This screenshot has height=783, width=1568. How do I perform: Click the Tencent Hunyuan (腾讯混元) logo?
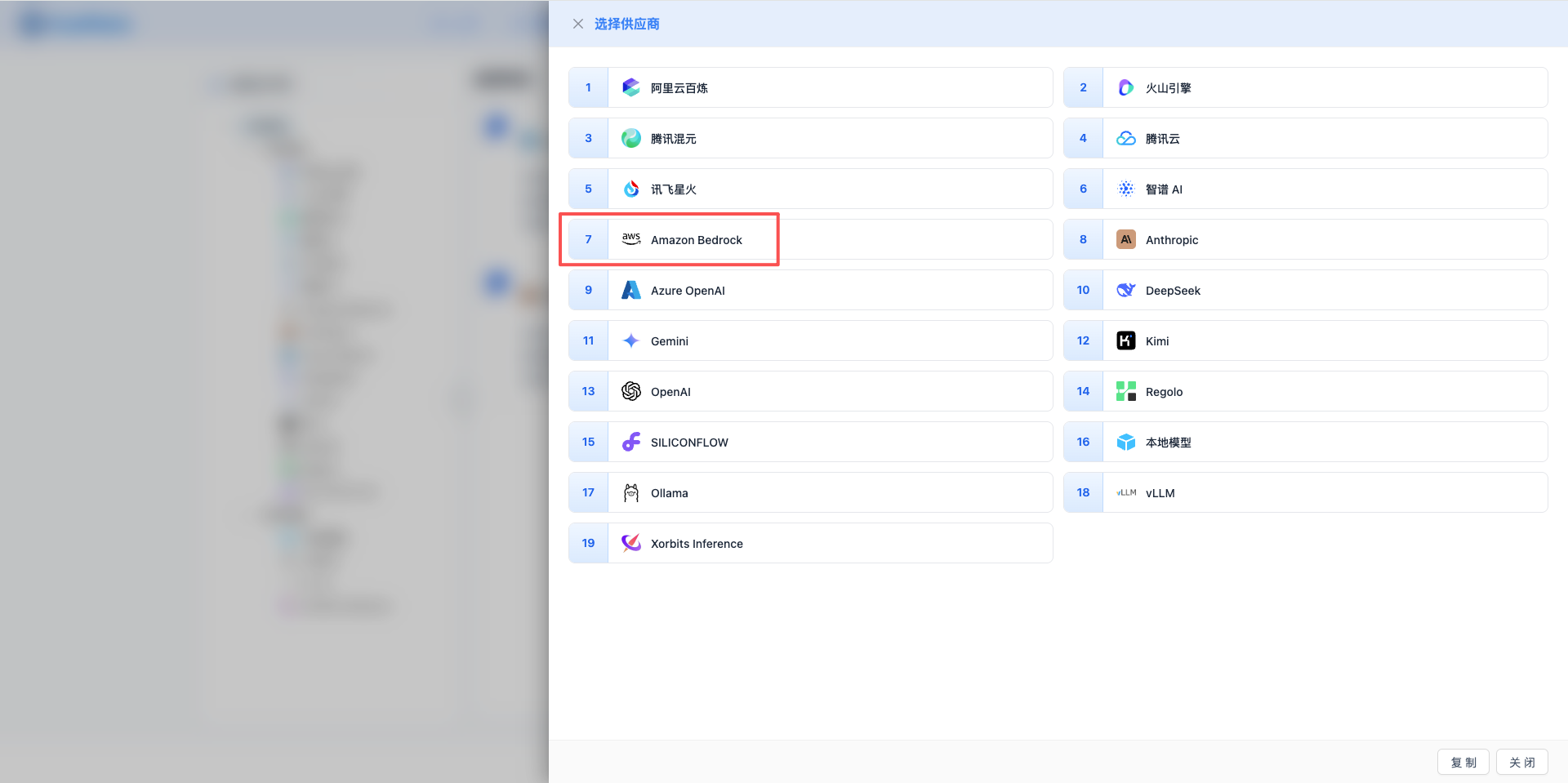630,138
